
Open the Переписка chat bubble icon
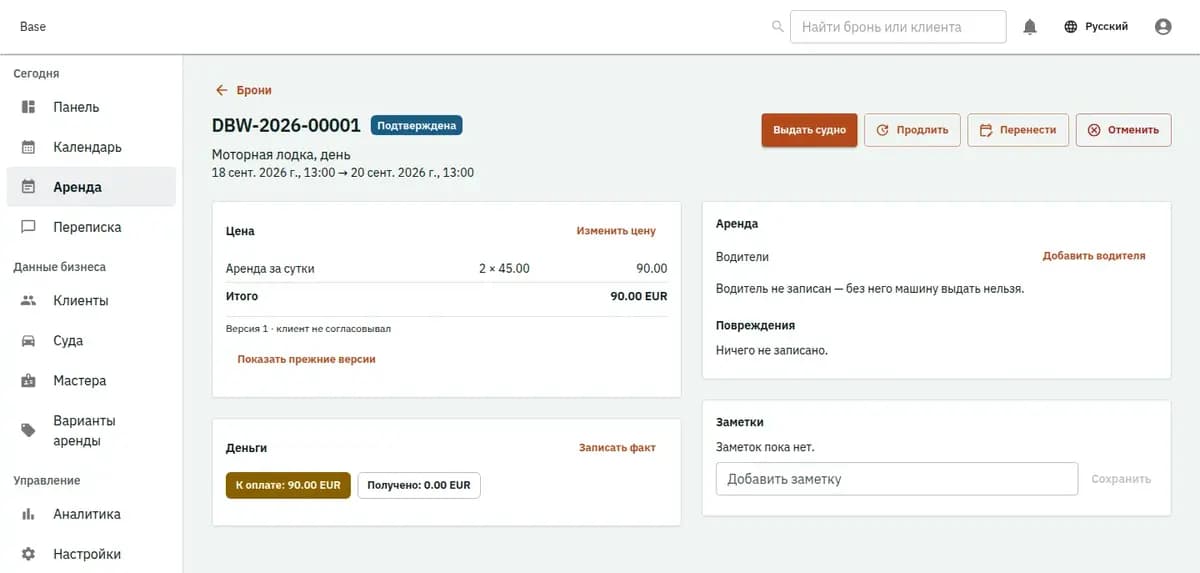coord(29,227)
